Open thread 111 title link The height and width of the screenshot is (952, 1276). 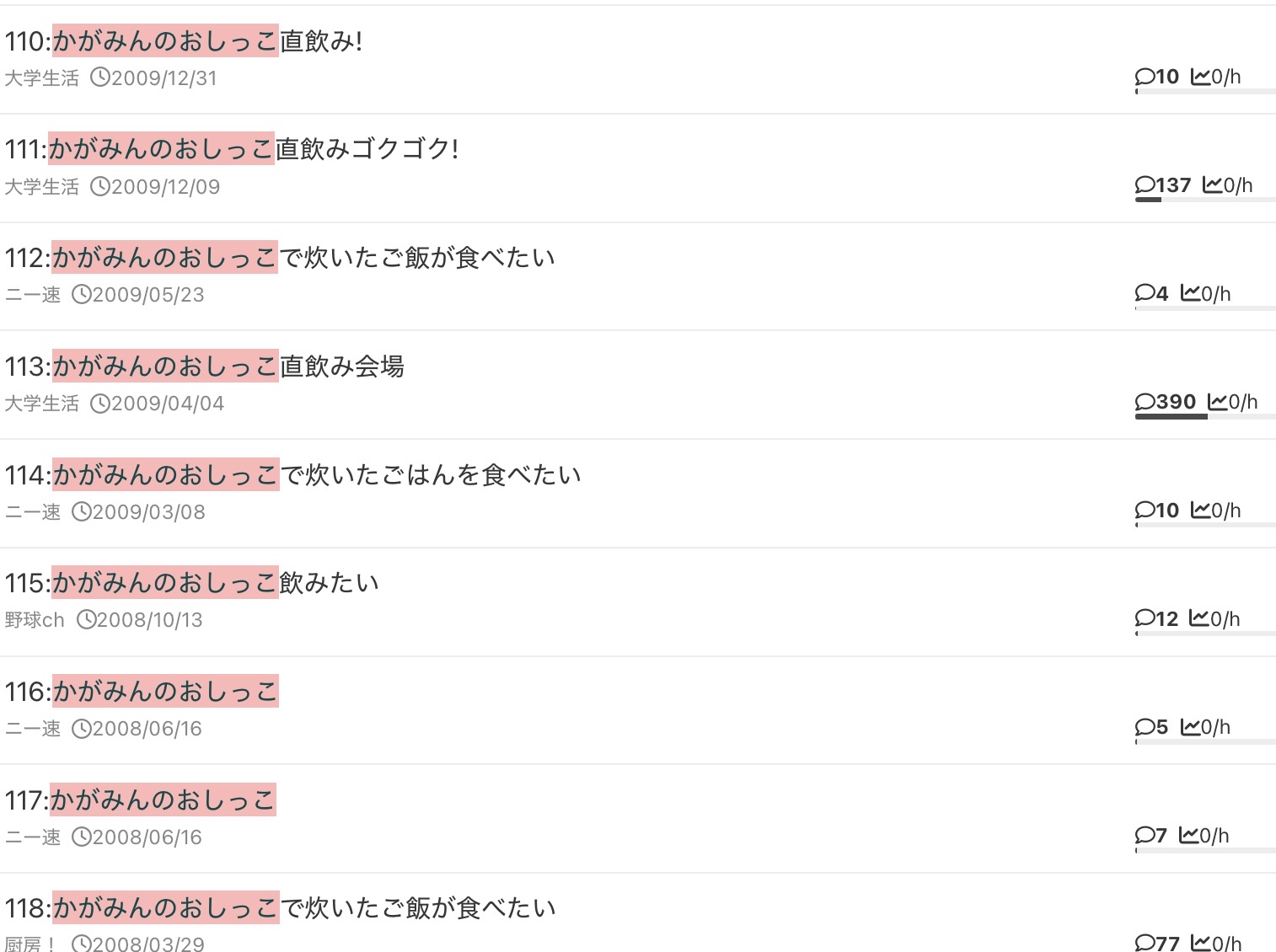[232, 149]
